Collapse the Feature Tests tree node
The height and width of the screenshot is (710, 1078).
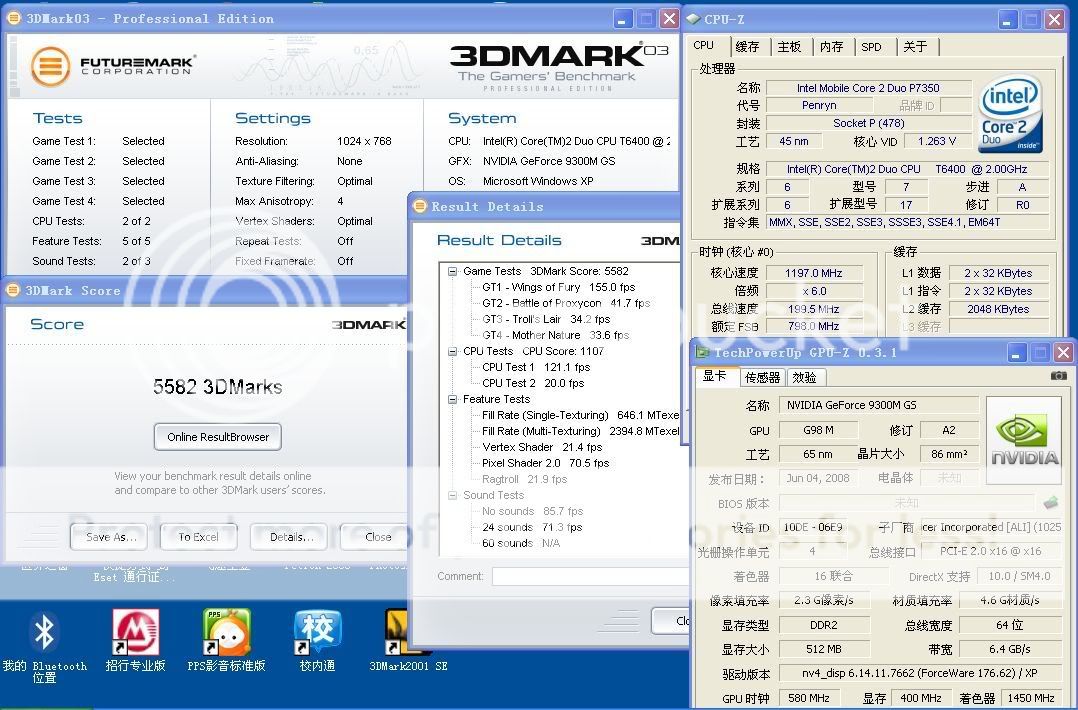(452, 399)
